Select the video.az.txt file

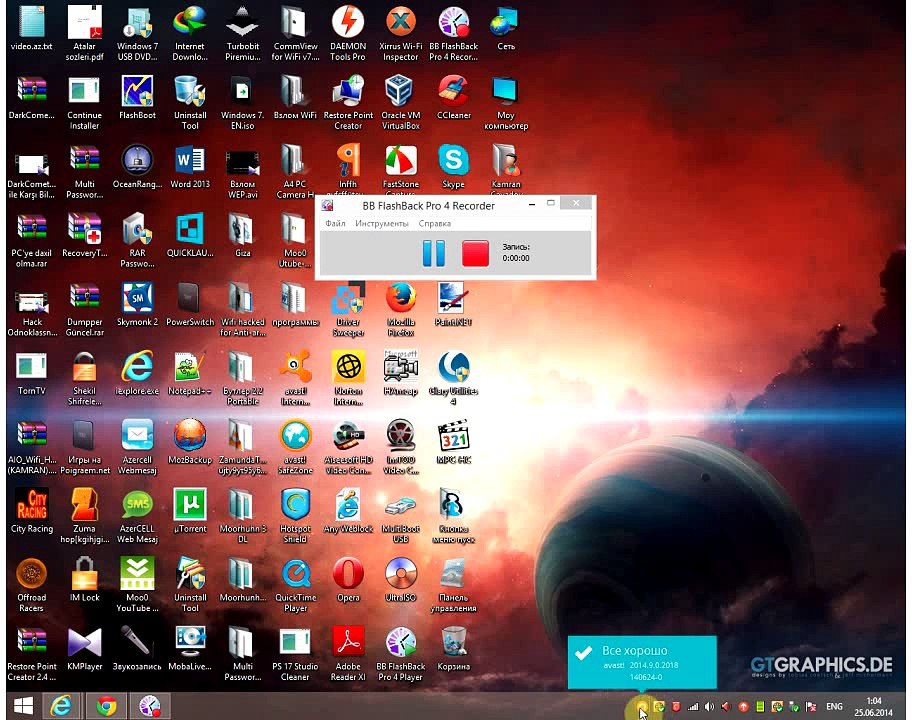[x=31, y=28]
